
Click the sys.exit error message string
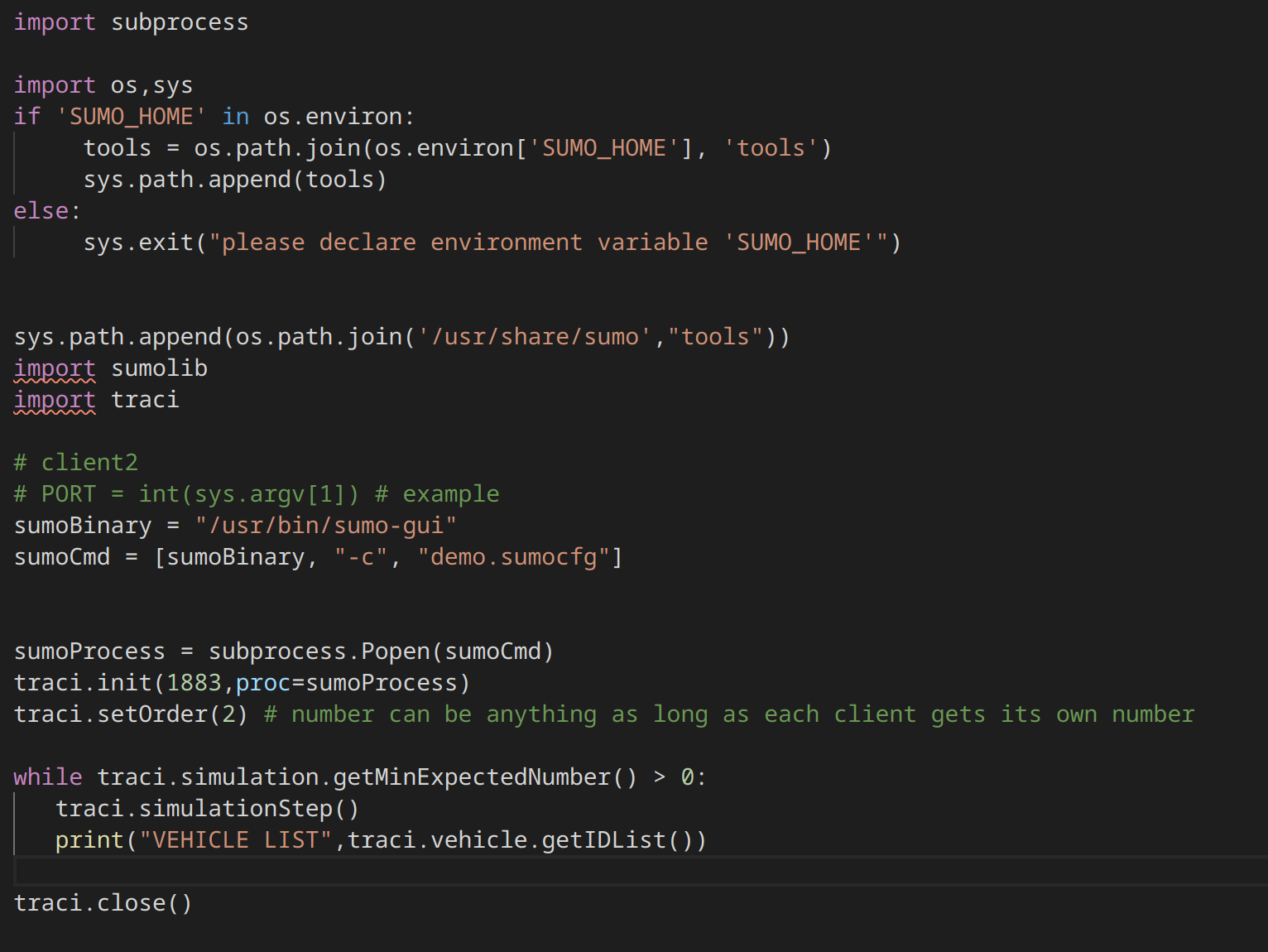549,243
